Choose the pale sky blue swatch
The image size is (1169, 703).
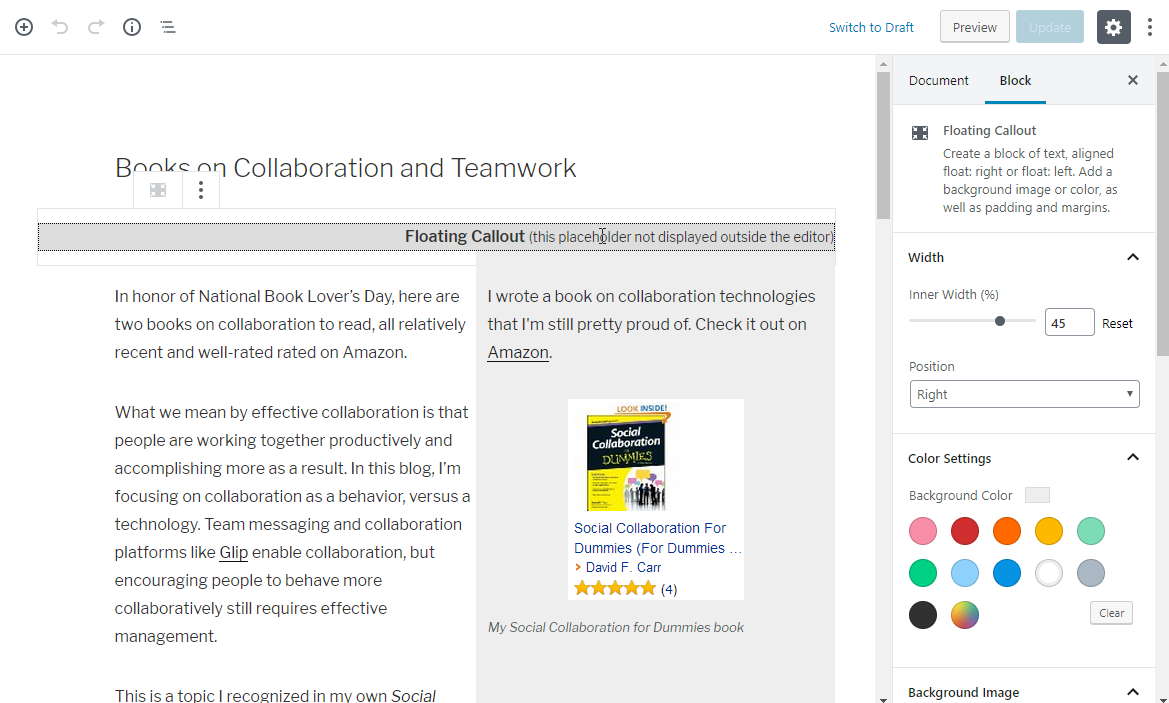pos(965,573)
